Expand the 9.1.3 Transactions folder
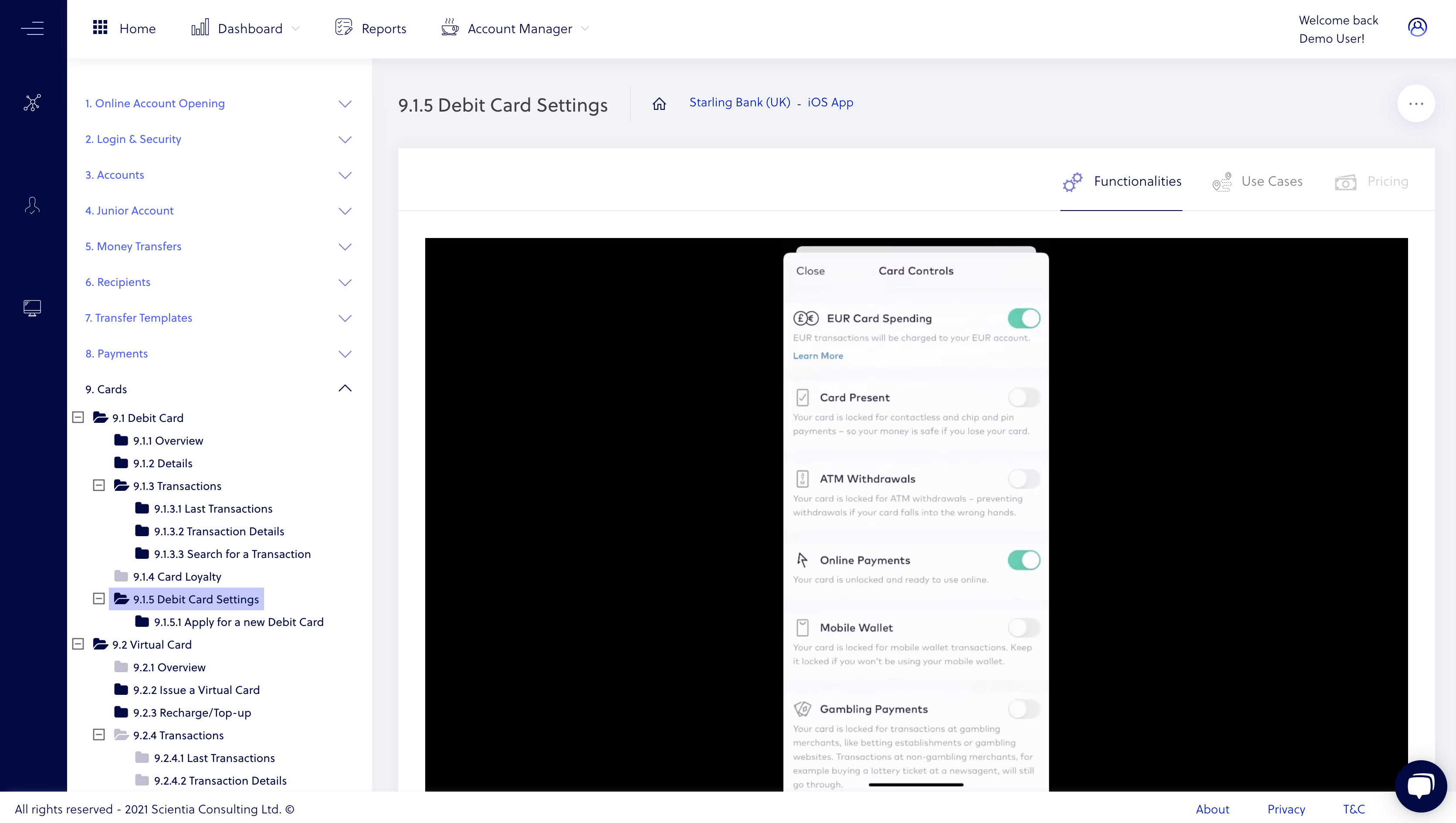The height and width of the screenshot is (823, 1456). point(99,486)
